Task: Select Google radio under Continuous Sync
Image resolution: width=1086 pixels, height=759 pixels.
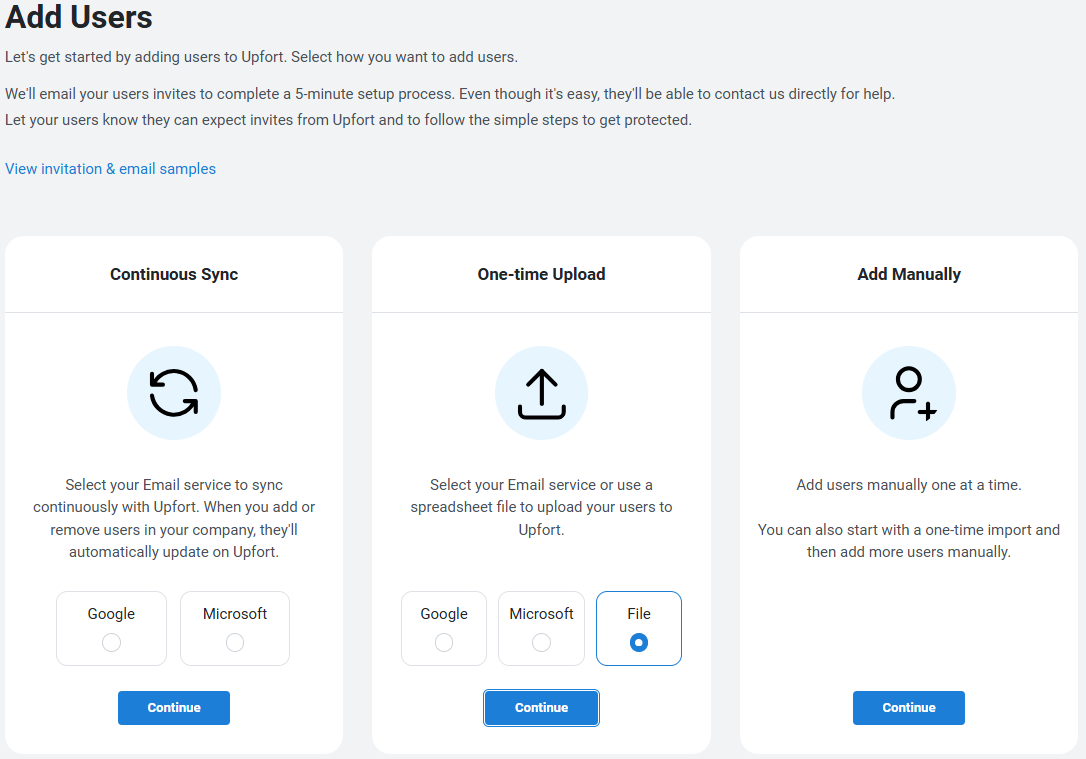Action: (x=112, y=643)
